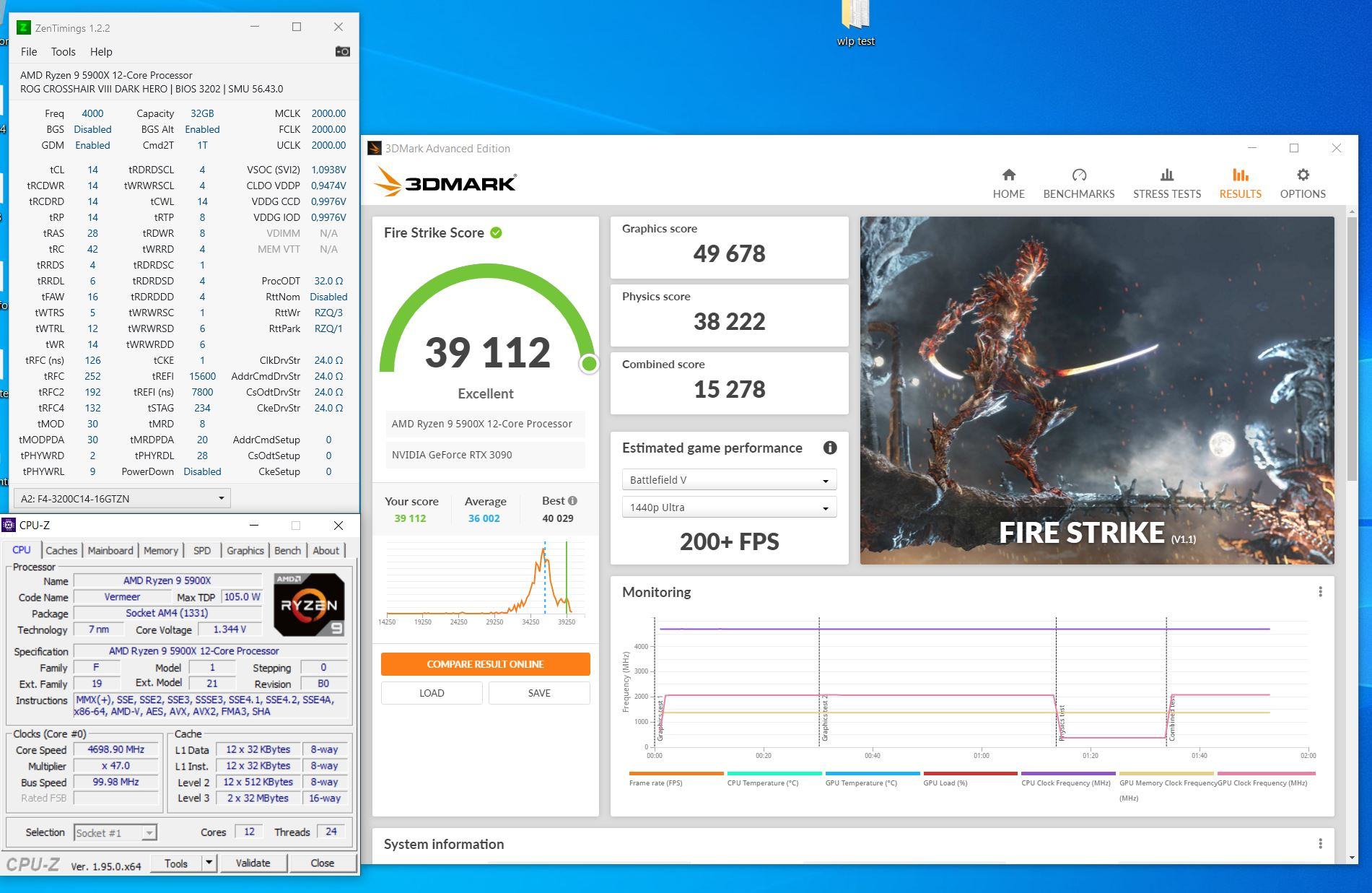1372x893 pixels.
Task: Open the Tools menu in ZenTimings
Action: pyautogui.click(x=63, y=52)
